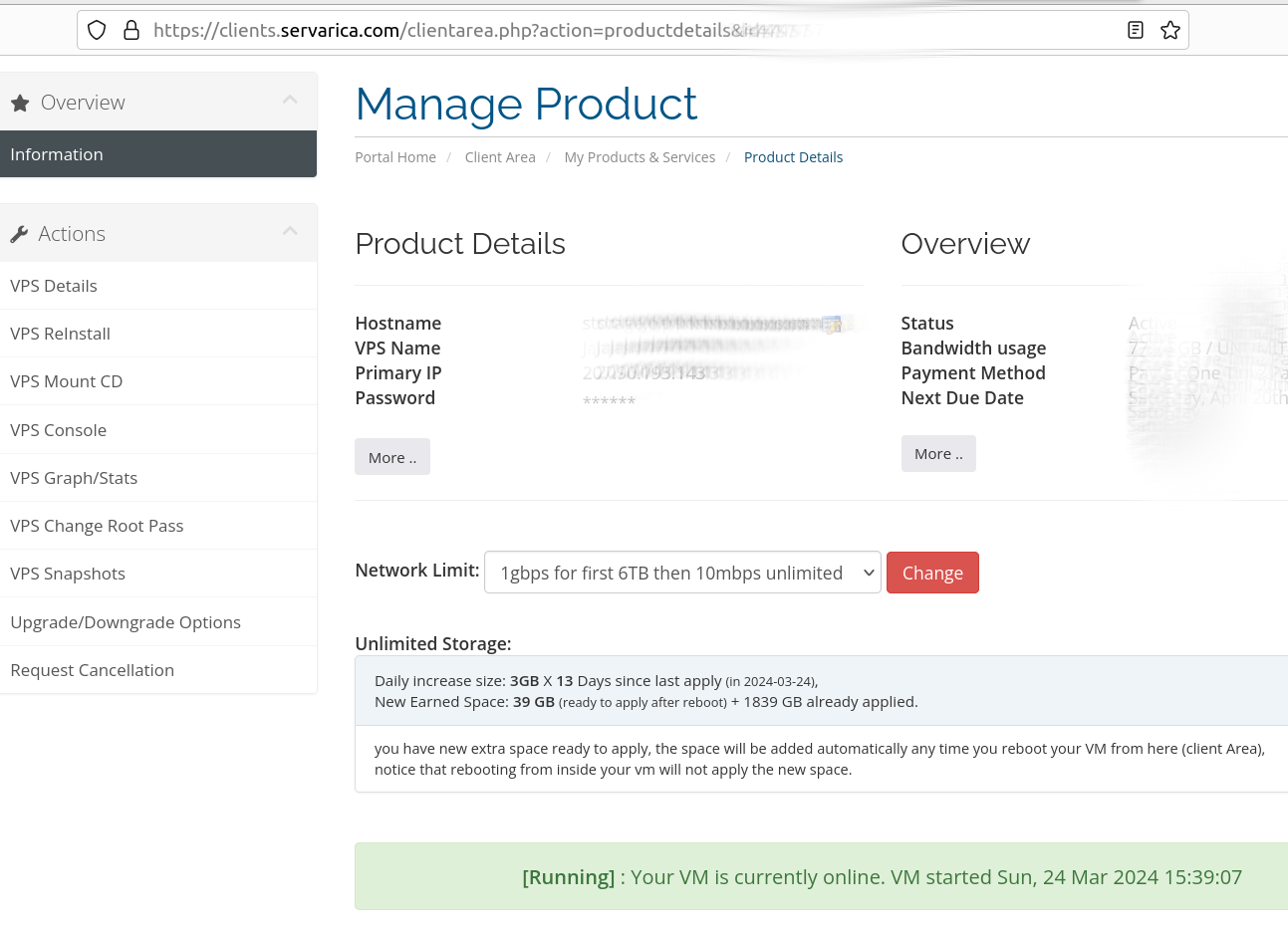Open VPS Details action
1288x930 pixels.
(x=158, y=286)
